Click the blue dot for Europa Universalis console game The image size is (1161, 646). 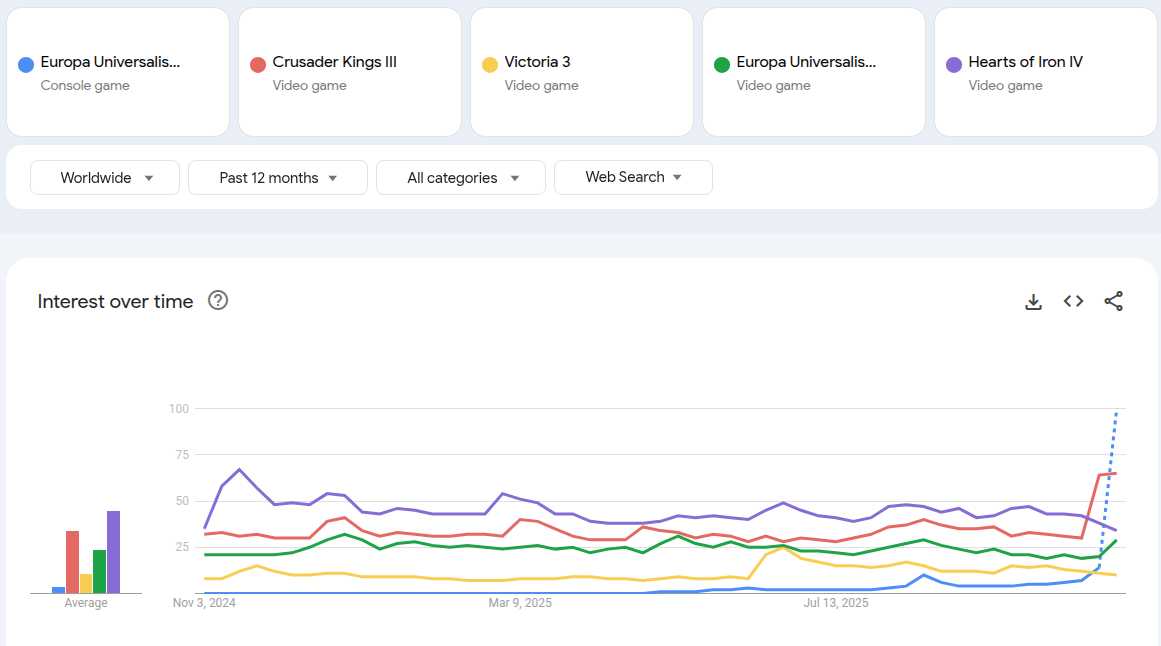click(26, 64)
